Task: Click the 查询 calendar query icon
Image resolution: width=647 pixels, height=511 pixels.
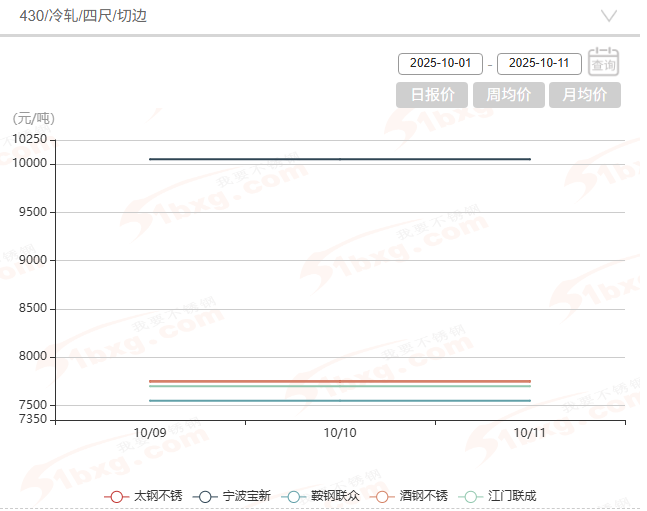Action: [603, 61]
